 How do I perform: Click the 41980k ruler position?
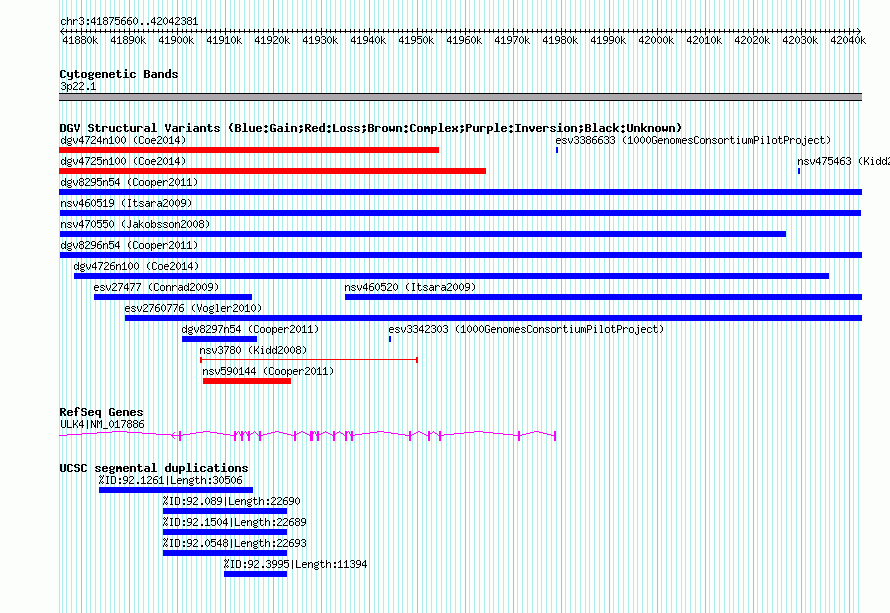pyautogui.click(x=560, y=40)
